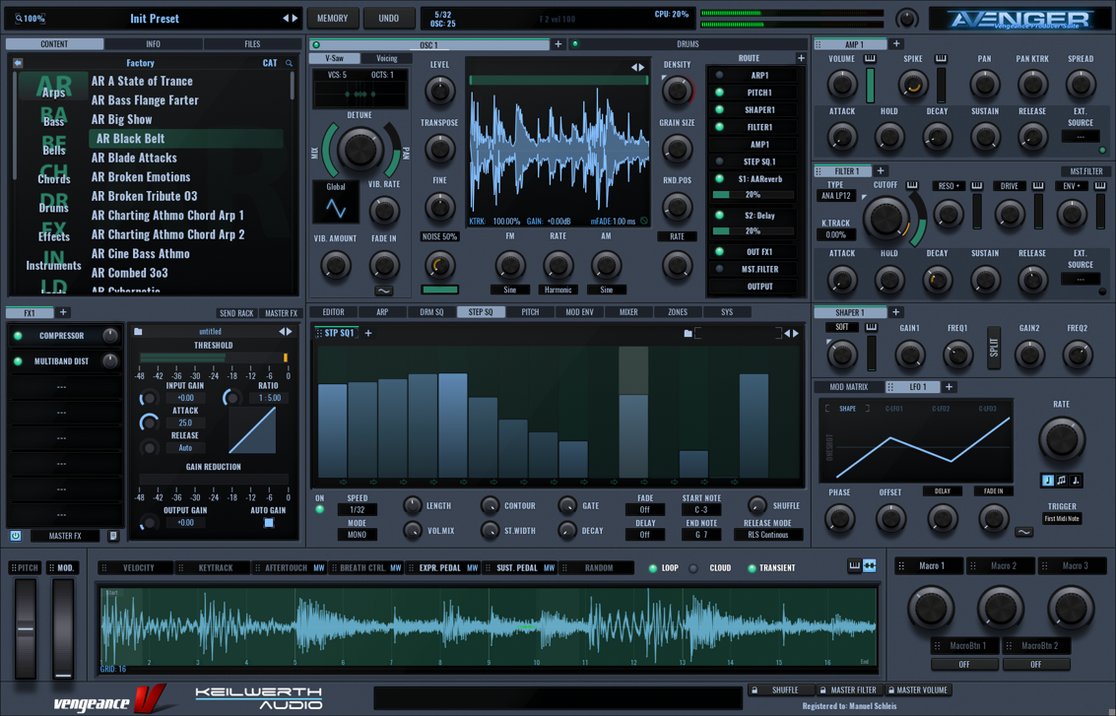The image size is (1116, 716).
Task: Click the folder icon above the step sequencer
Action: [687, 332]
